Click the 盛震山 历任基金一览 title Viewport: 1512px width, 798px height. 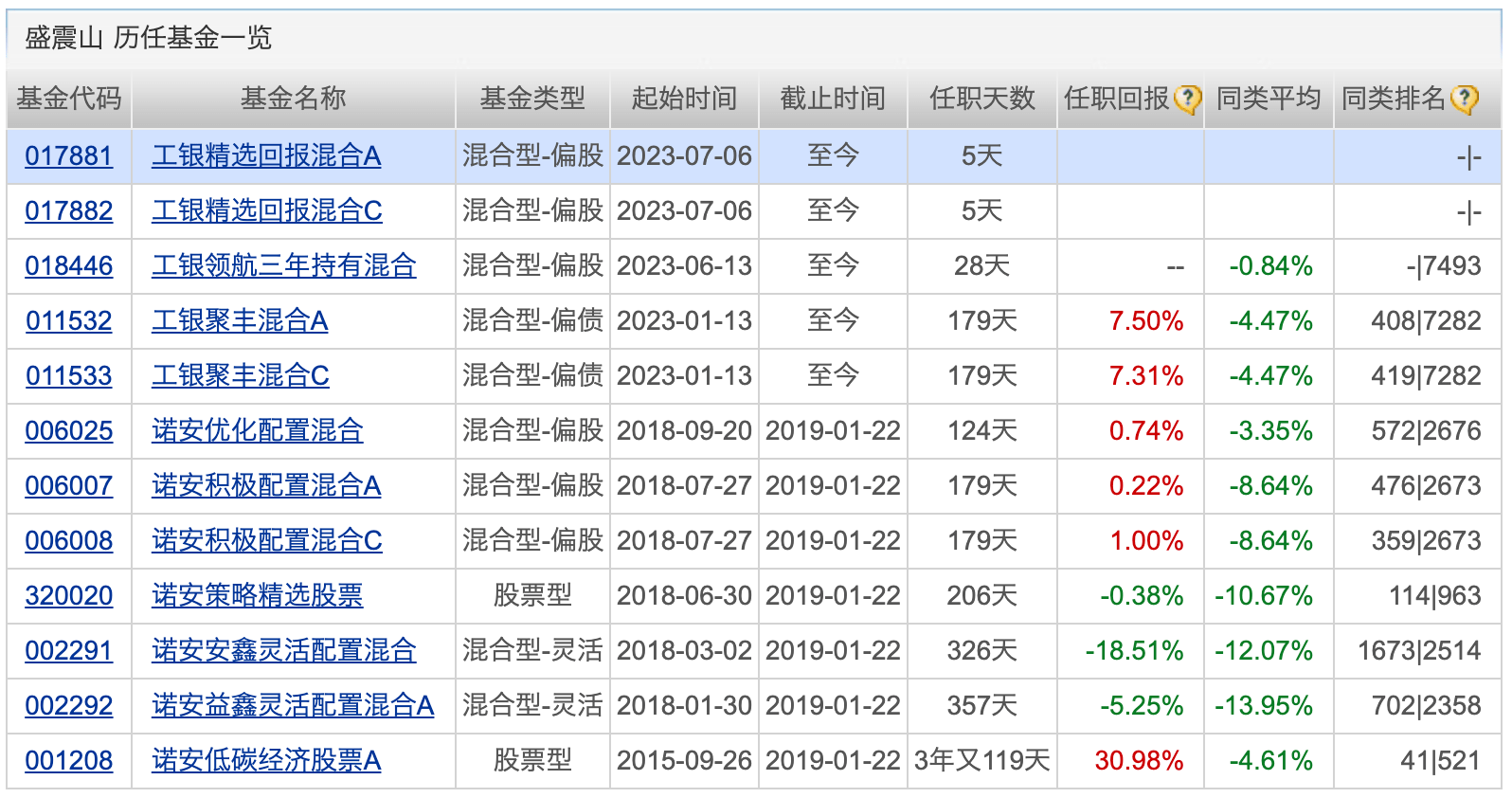pyautogui.click(x=149, y=38)
